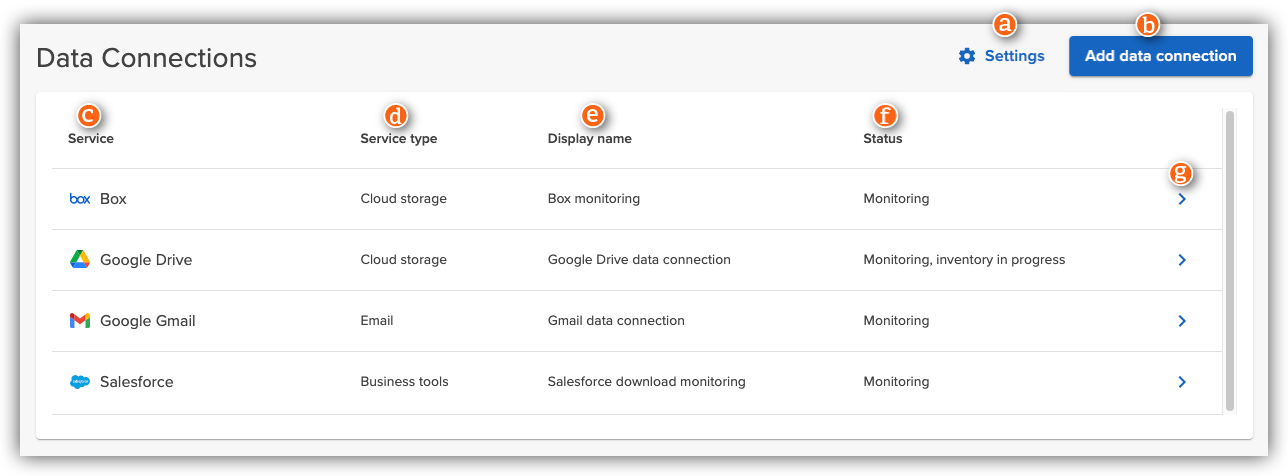
Task: Select the Salesforce service name
Action: [x=137, y=382]
